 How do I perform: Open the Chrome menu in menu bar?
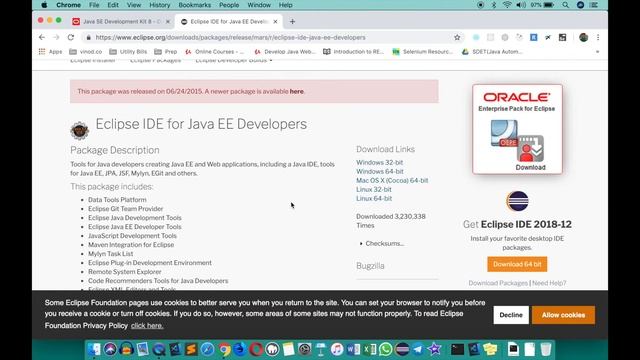click(x=68, y=5)
